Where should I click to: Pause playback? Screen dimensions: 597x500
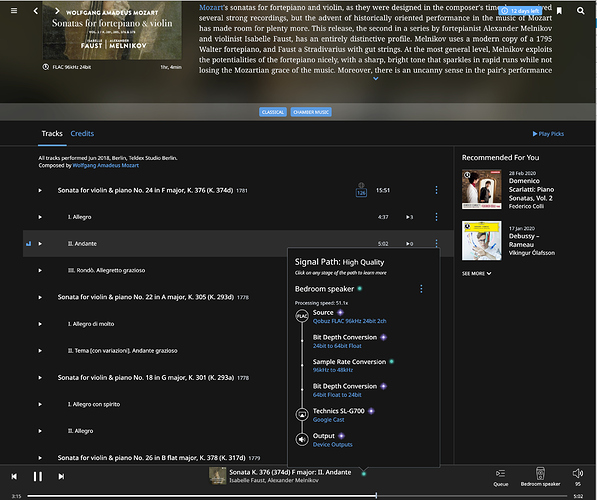(38, 476)
